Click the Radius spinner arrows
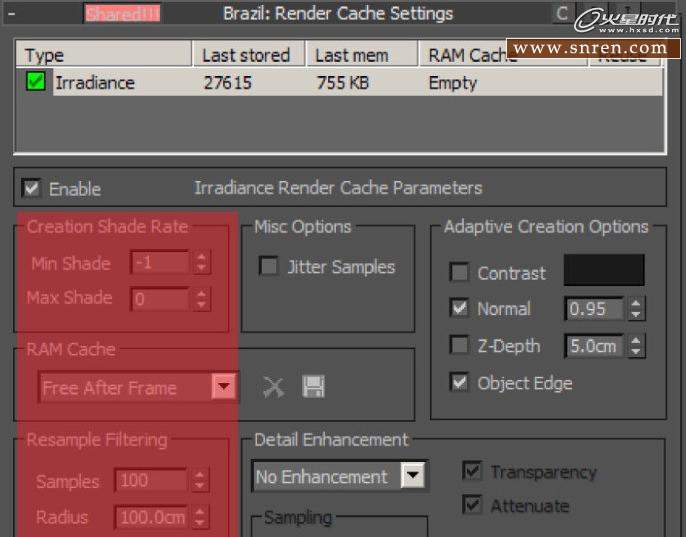The height and width of the screenshot is (537, 686). tap(200, 517)
